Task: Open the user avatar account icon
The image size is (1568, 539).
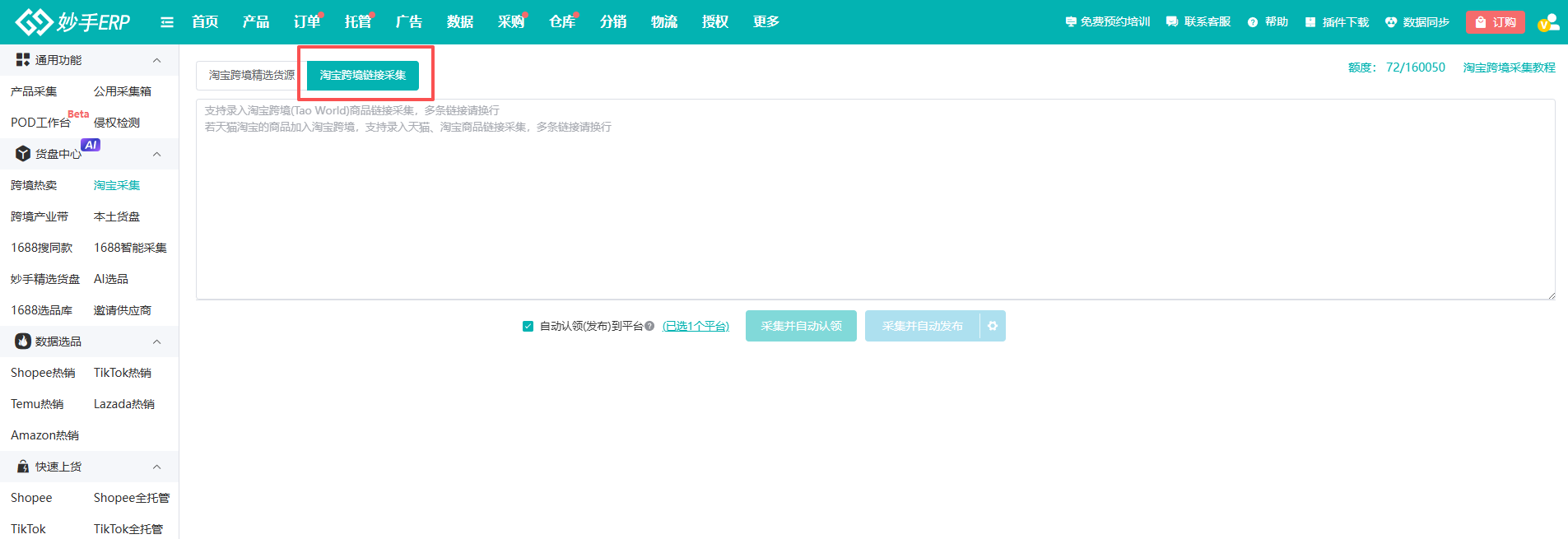Action: [x=1548, y=22]
